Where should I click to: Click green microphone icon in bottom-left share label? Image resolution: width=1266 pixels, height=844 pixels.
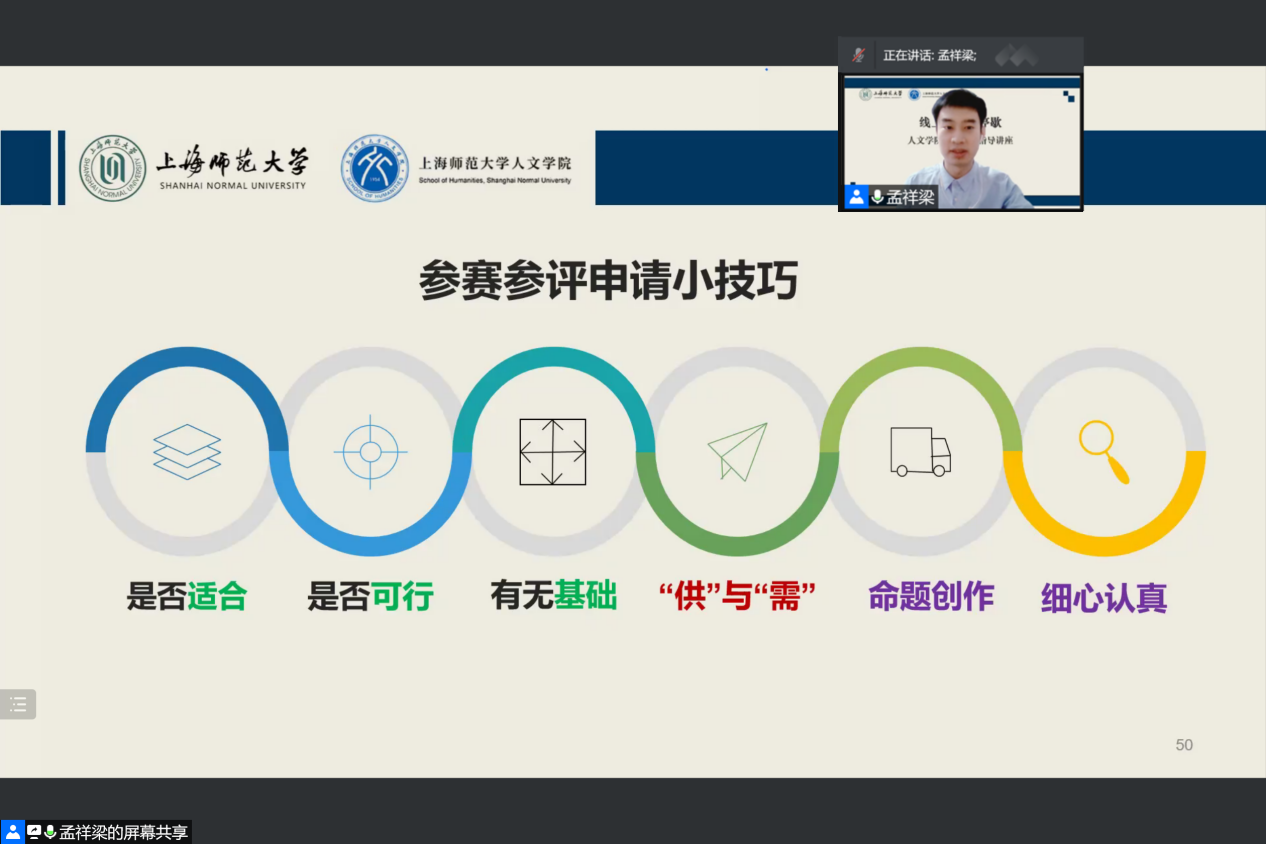(x=50, y=832)
